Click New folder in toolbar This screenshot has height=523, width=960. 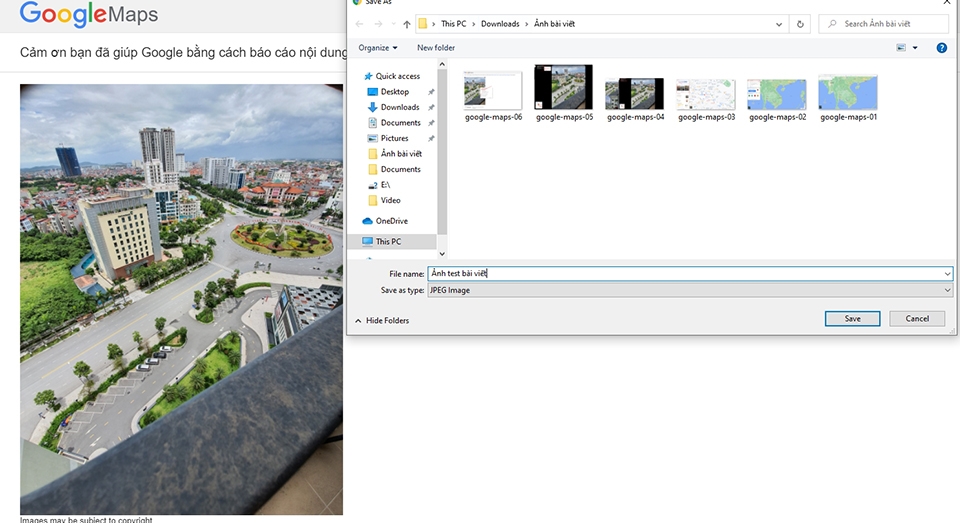[436, 48]
